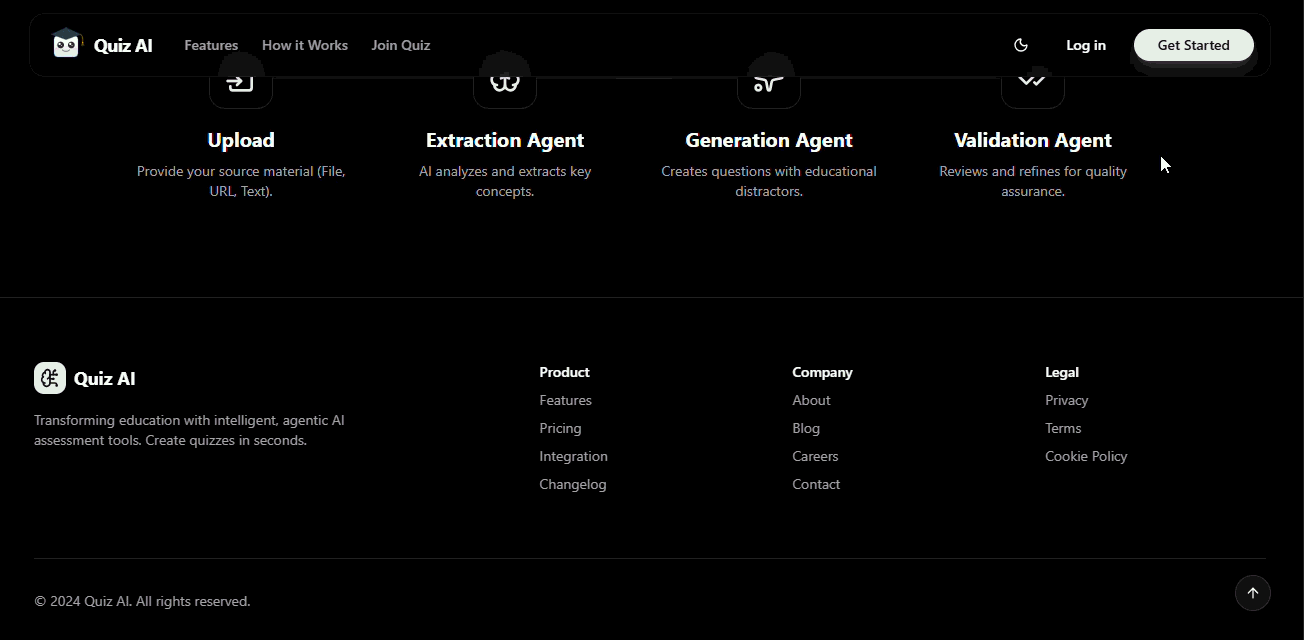1304x640 pixels.
Task: Open the Privacy legal link
Action: click(x=1067, y=400)
